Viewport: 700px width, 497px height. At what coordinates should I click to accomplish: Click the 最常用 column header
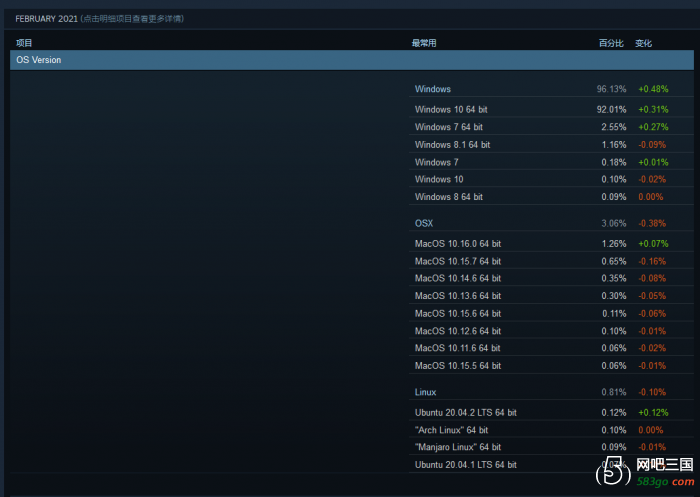[424, 43]
